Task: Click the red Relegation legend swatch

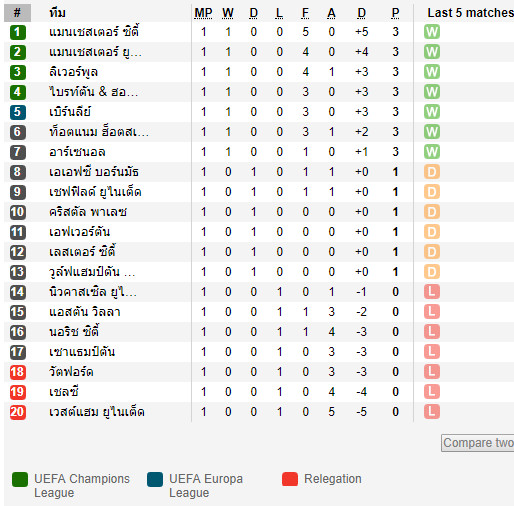Action: (x=290, y=479)
